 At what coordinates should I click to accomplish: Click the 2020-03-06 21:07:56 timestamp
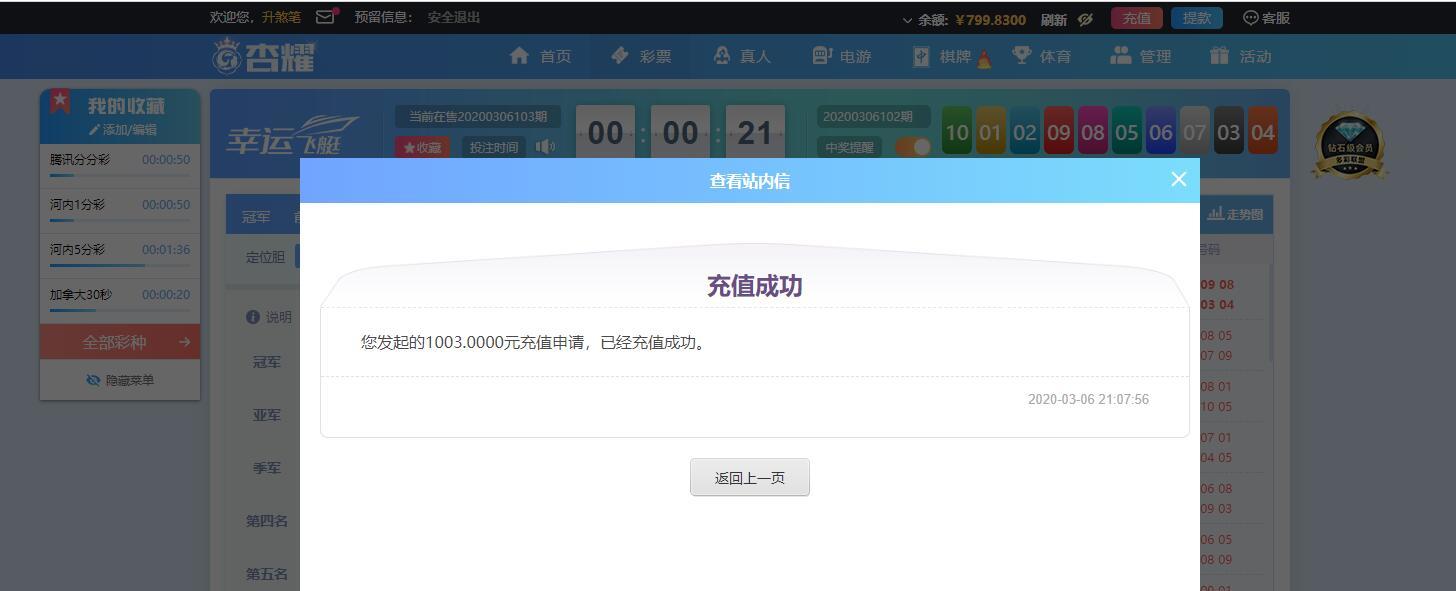[x=1088, y=399]
